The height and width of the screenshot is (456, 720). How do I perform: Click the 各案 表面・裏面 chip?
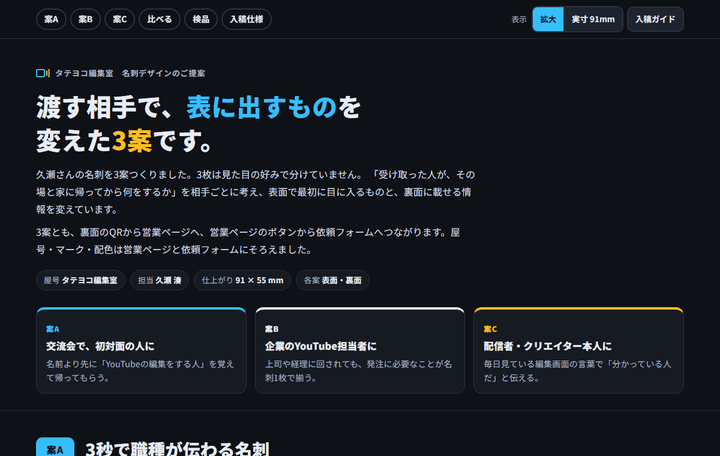point(332,280)
